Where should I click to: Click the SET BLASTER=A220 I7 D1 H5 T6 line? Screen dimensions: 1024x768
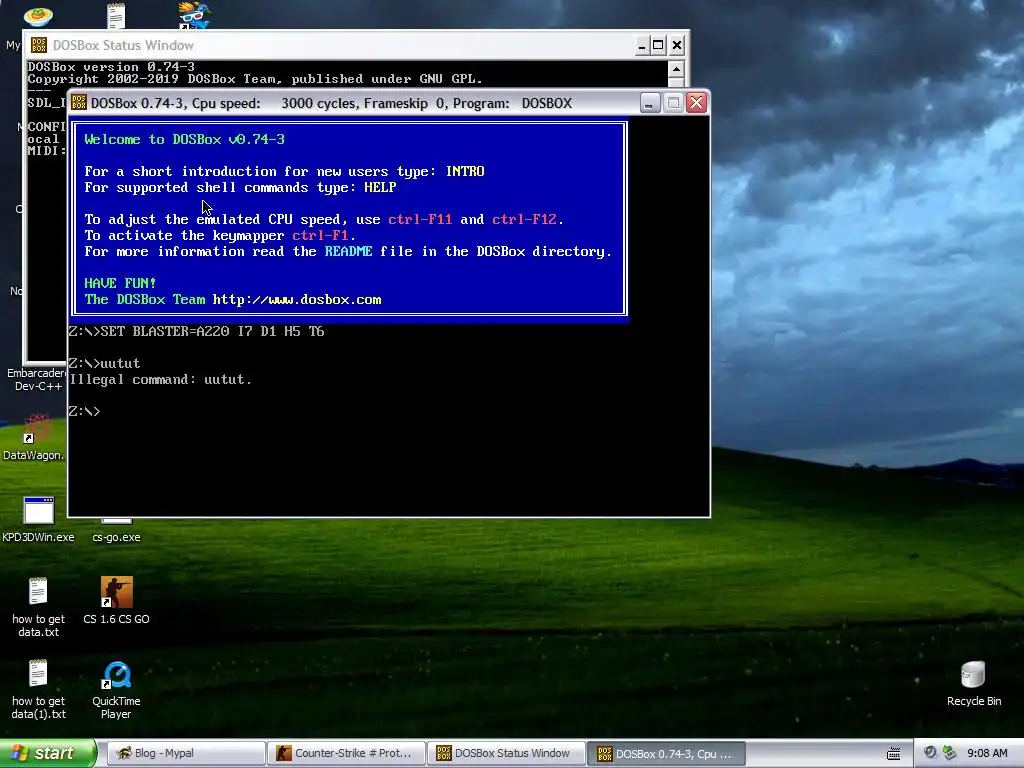point(197,332)
